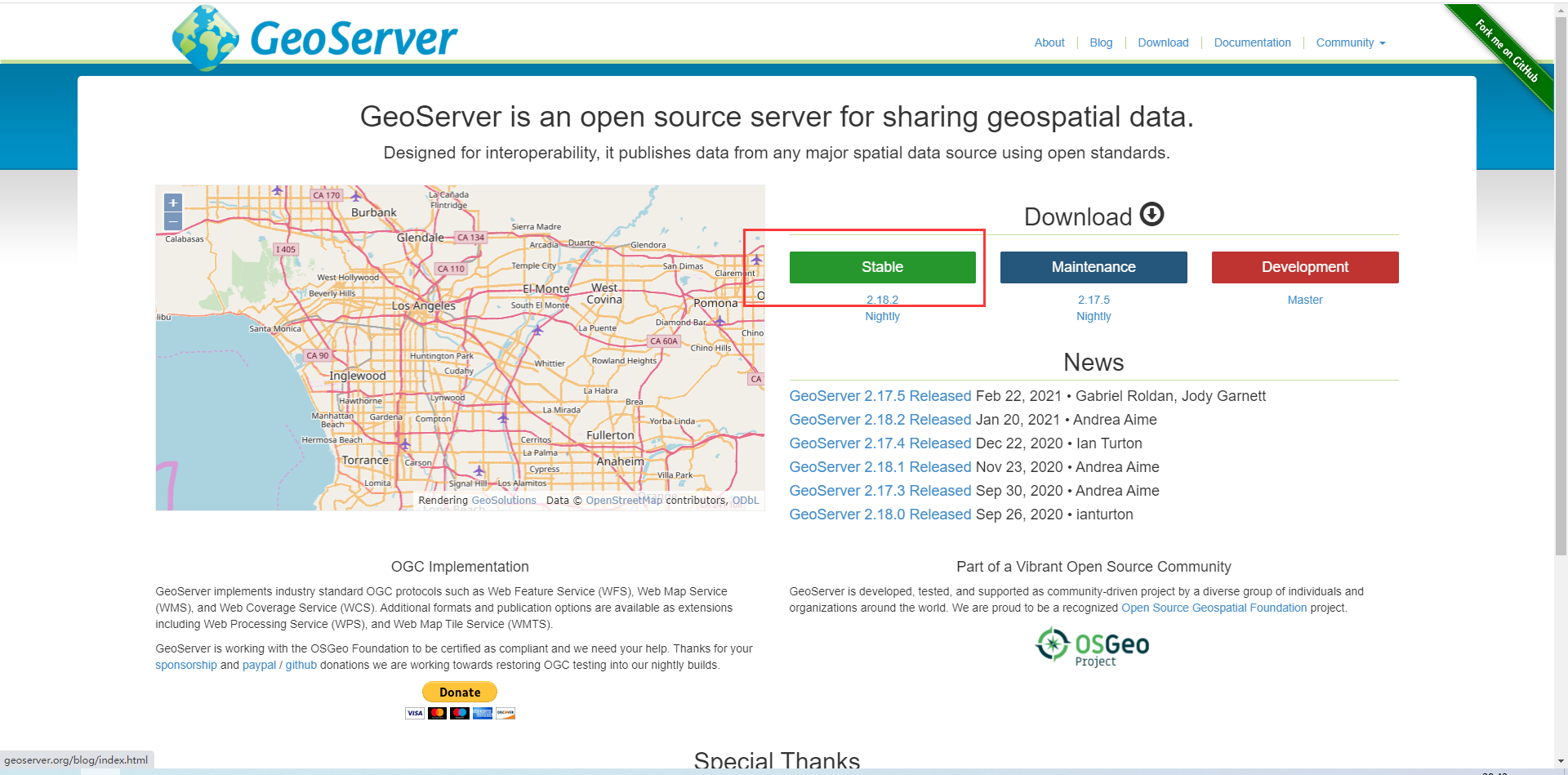1568x775 pixels.
Task: Click the download arrow icon beside Download heading
Action: click(1151, 214)
